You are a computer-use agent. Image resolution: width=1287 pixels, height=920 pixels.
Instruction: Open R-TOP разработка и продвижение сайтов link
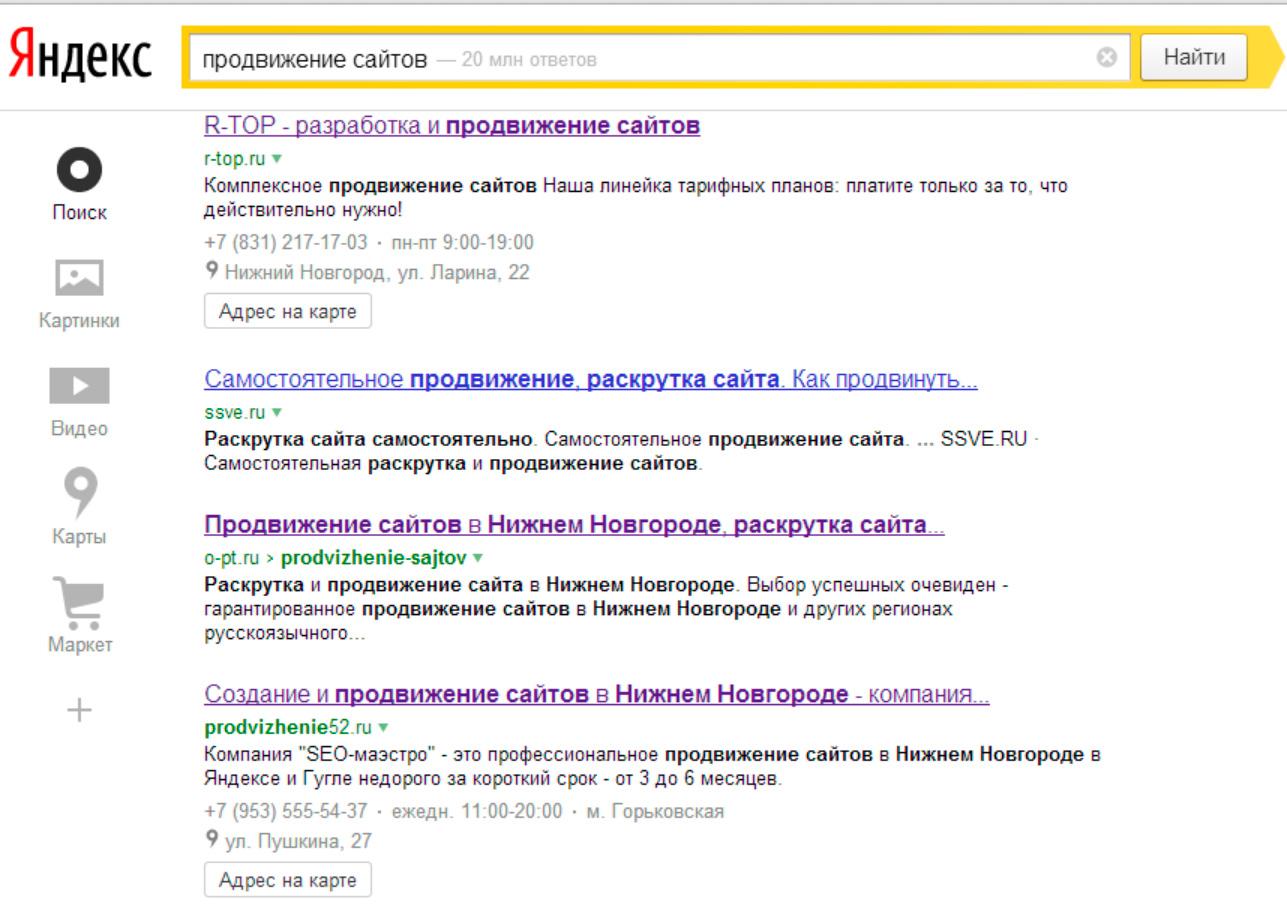(x=451, y=127)
